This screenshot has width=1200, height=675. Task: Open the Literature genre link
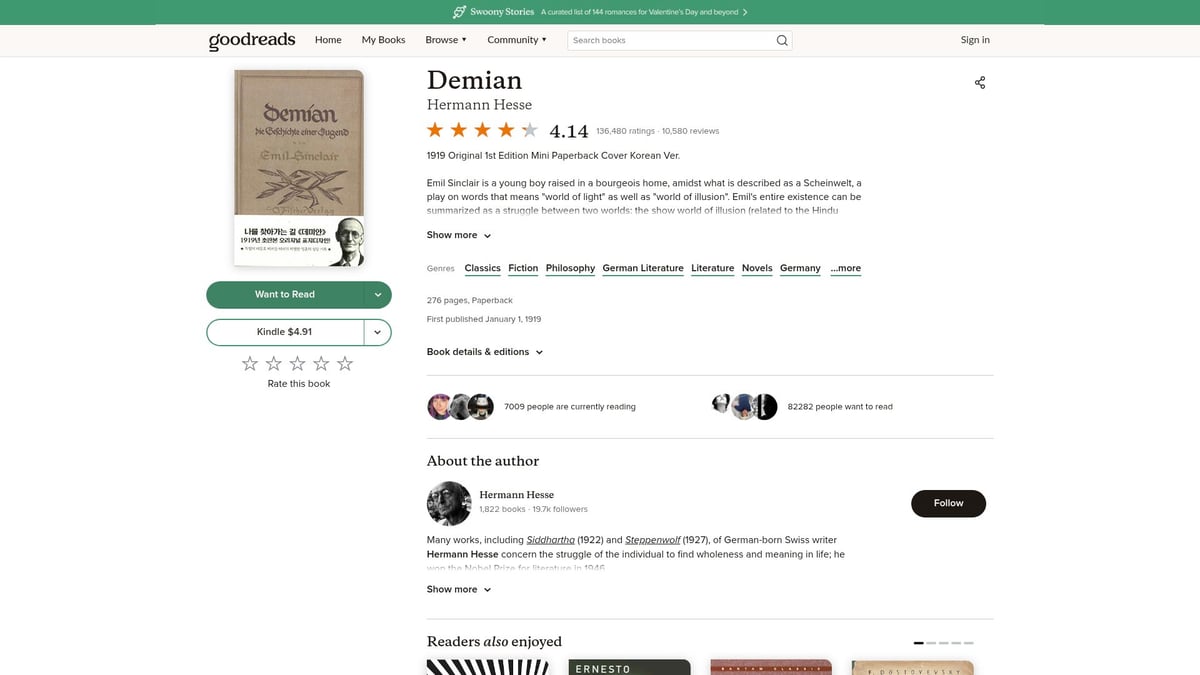(713, 268)
